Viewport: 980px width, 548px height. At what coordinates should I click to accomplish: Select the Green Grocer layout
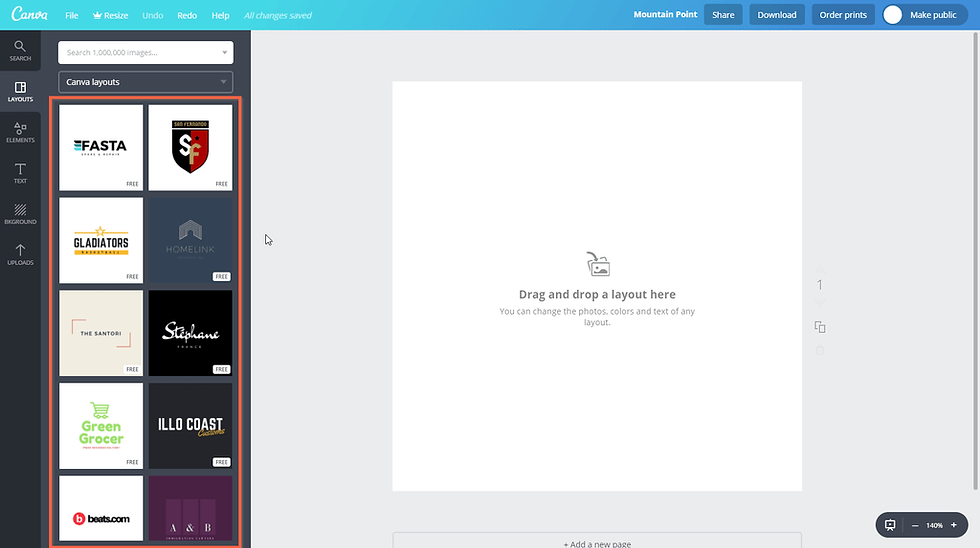[101, 426]
